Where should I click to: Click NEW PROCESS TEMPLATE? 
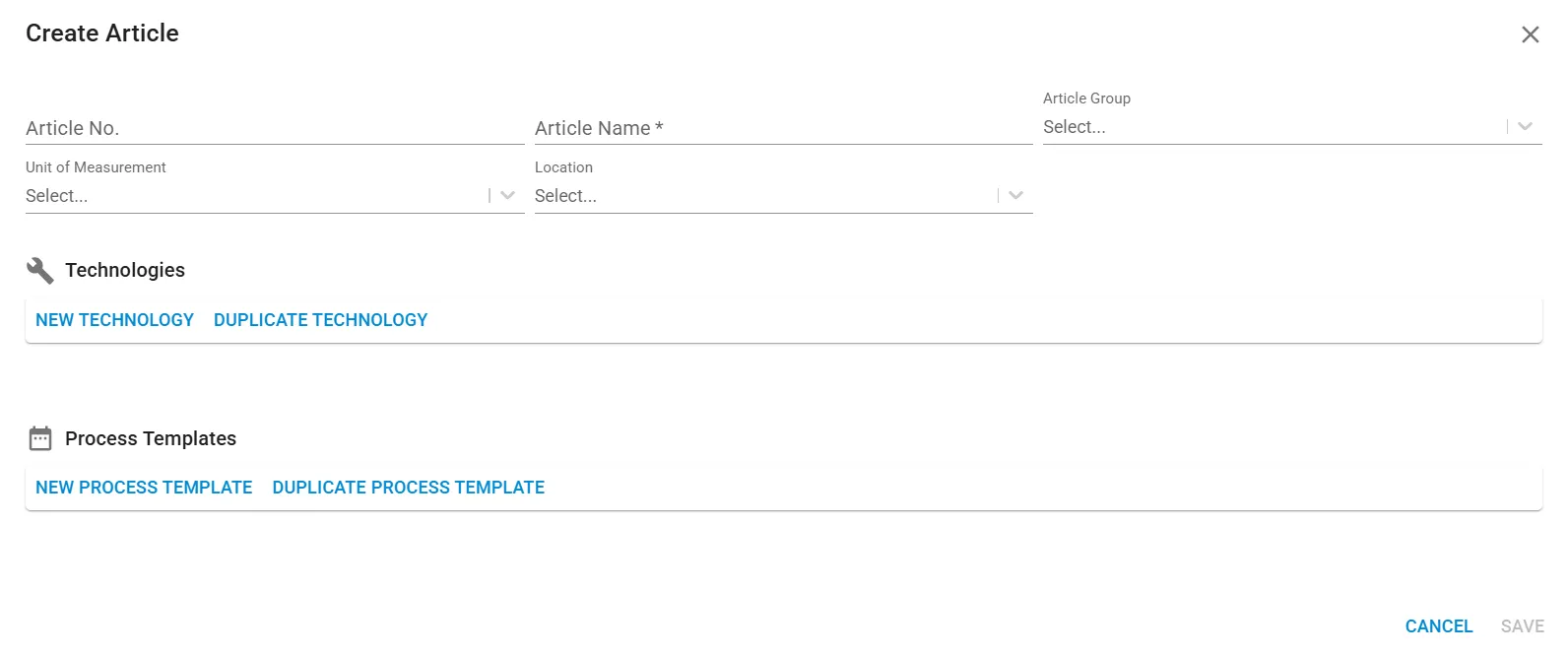click(x=144, y=488)
